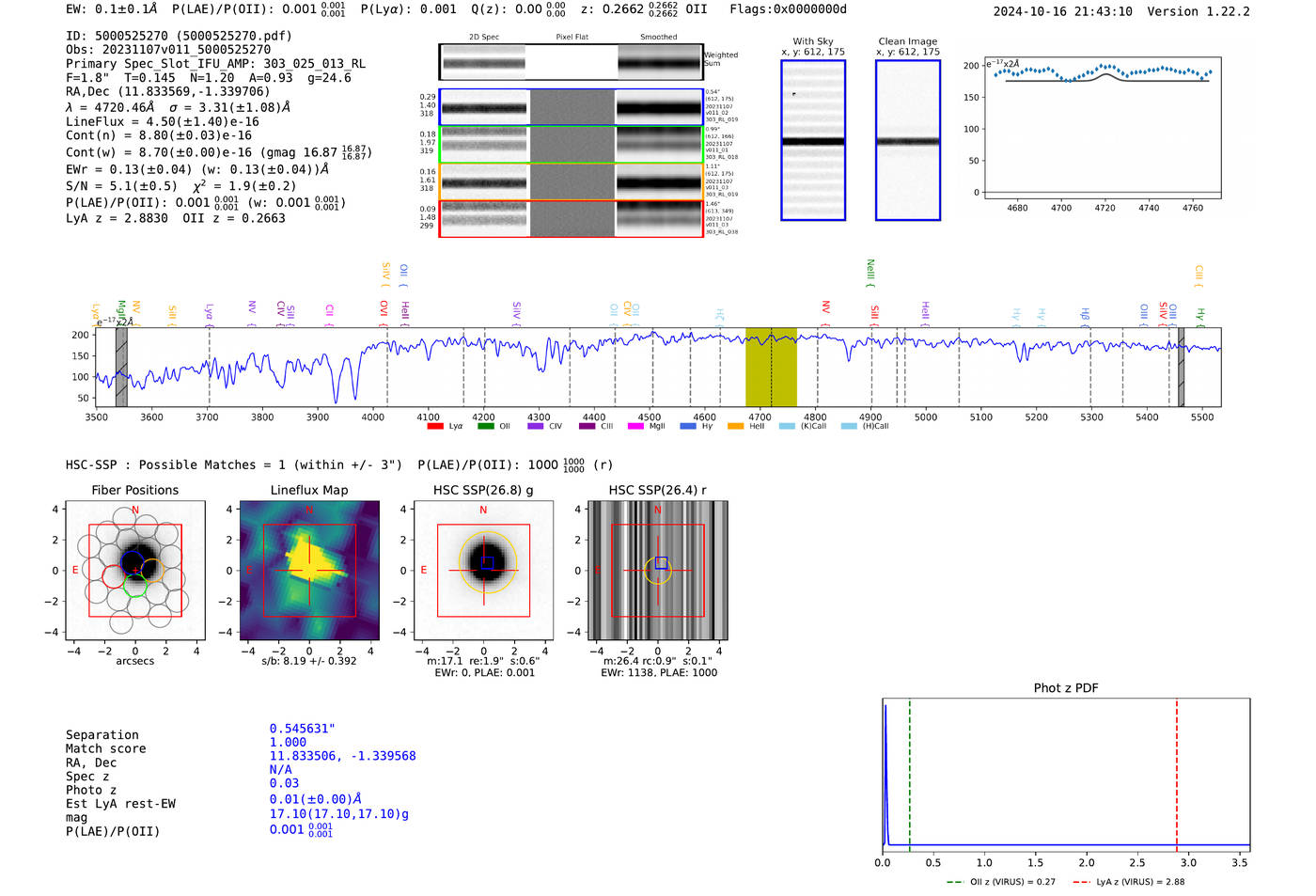Click the red dashed LyA z line

point(1177,776)
